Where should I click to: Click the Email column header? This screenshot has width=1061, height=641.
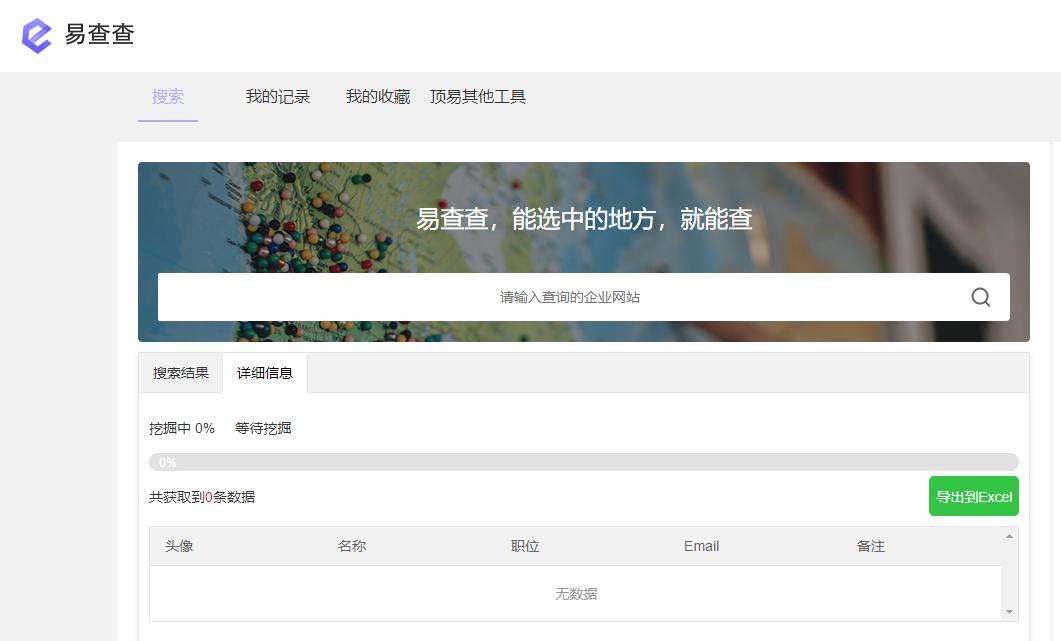(701, 545)
